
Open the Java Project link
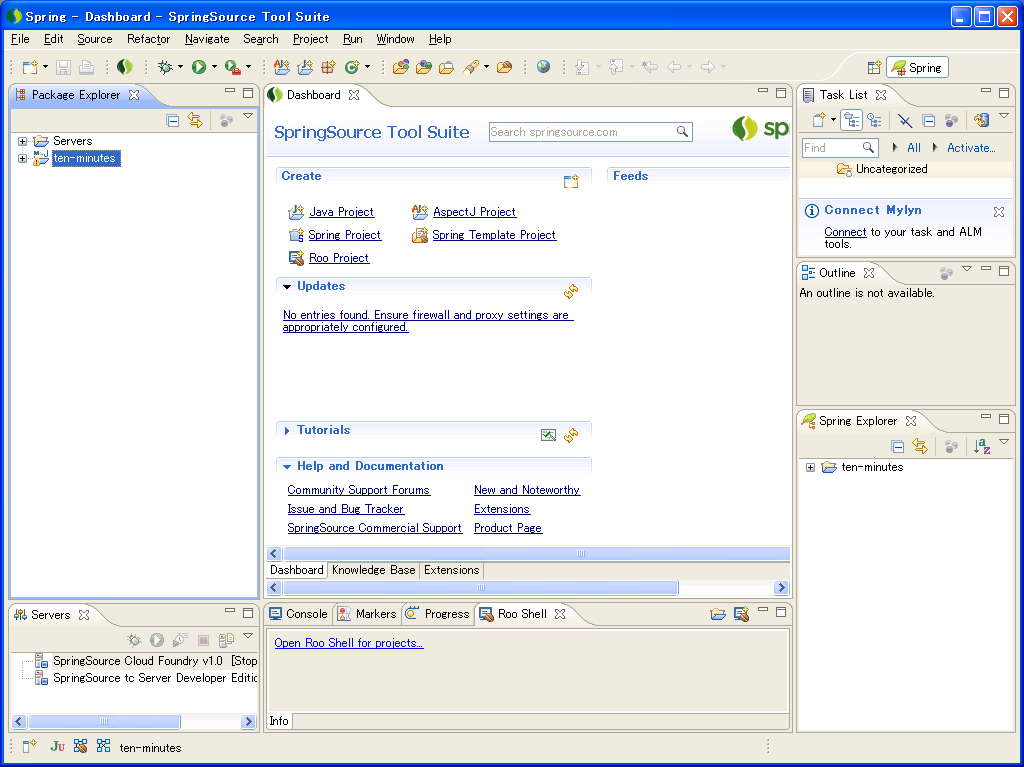click(x=342, y=212)
